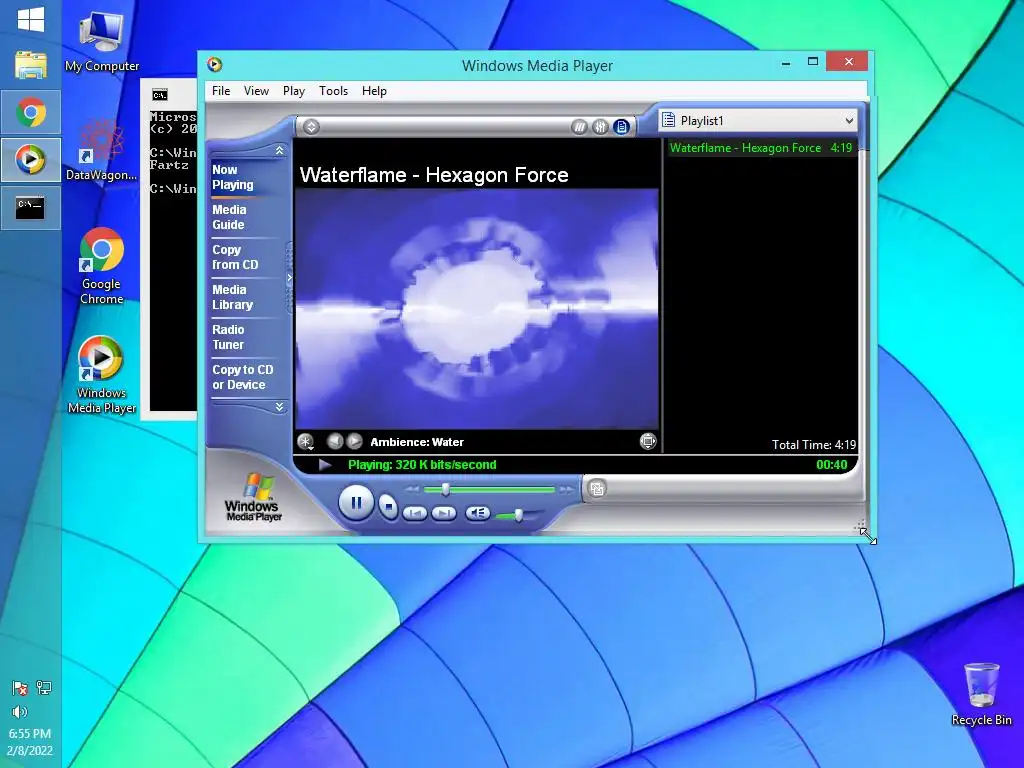View visualization in full screen
This screenshot has width=1024, height=768.
point(648,441)
